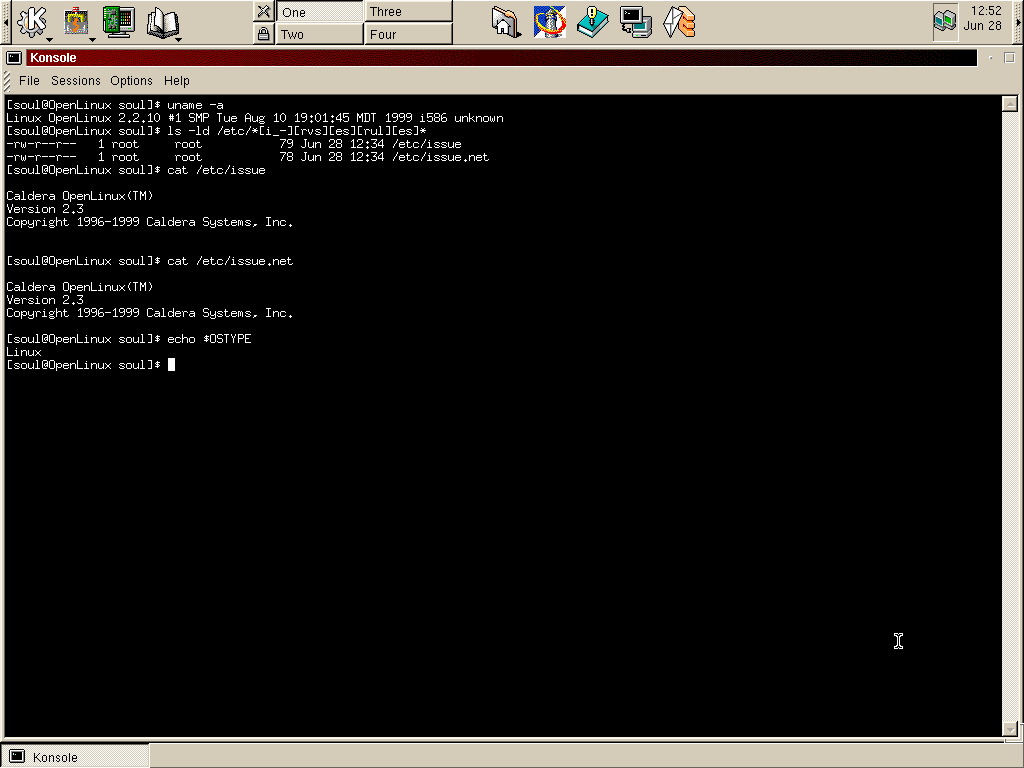Open the File menu in Konsole
Image resolution: width=1024 pixels, height=768 pixels.
pyautogui.click(x=29, y=80)
